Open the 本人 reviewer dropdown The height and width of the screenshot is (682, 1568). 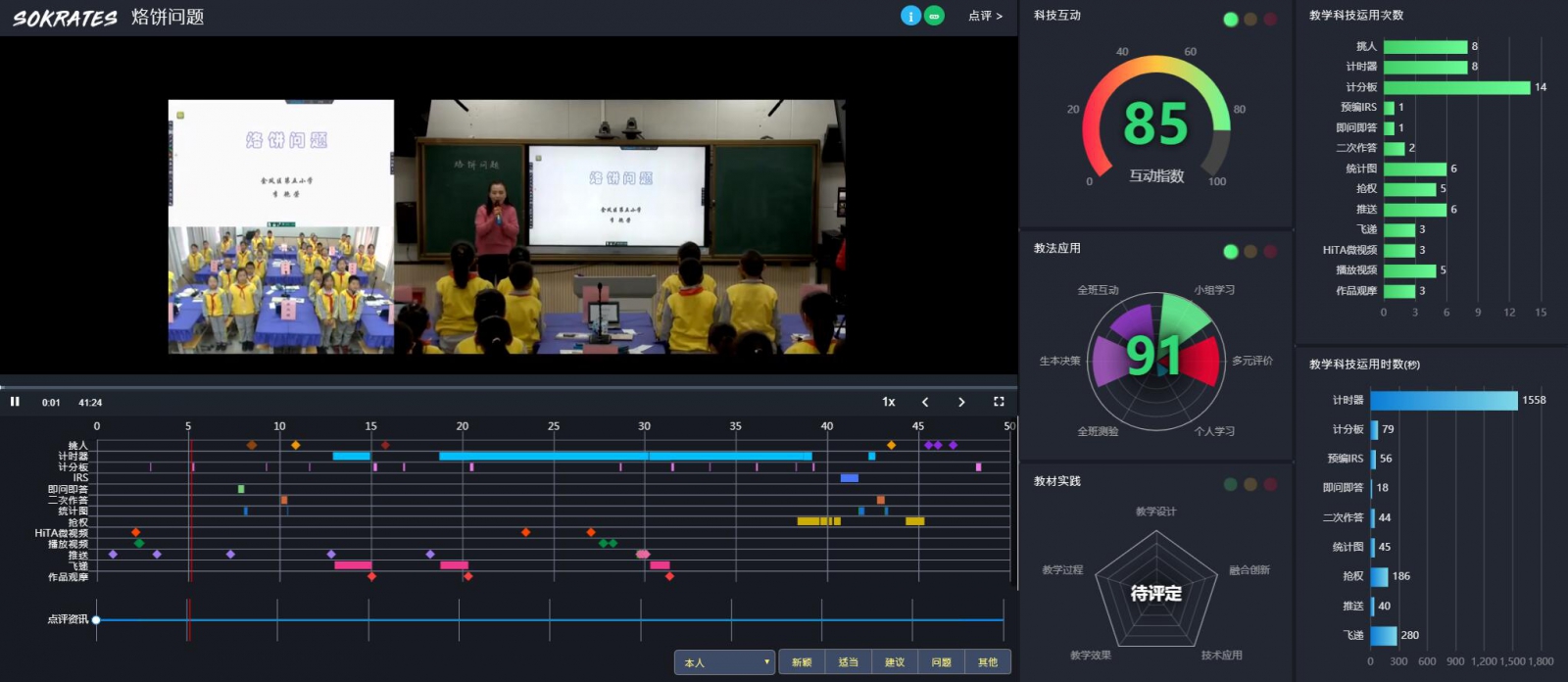click(724, 662)
